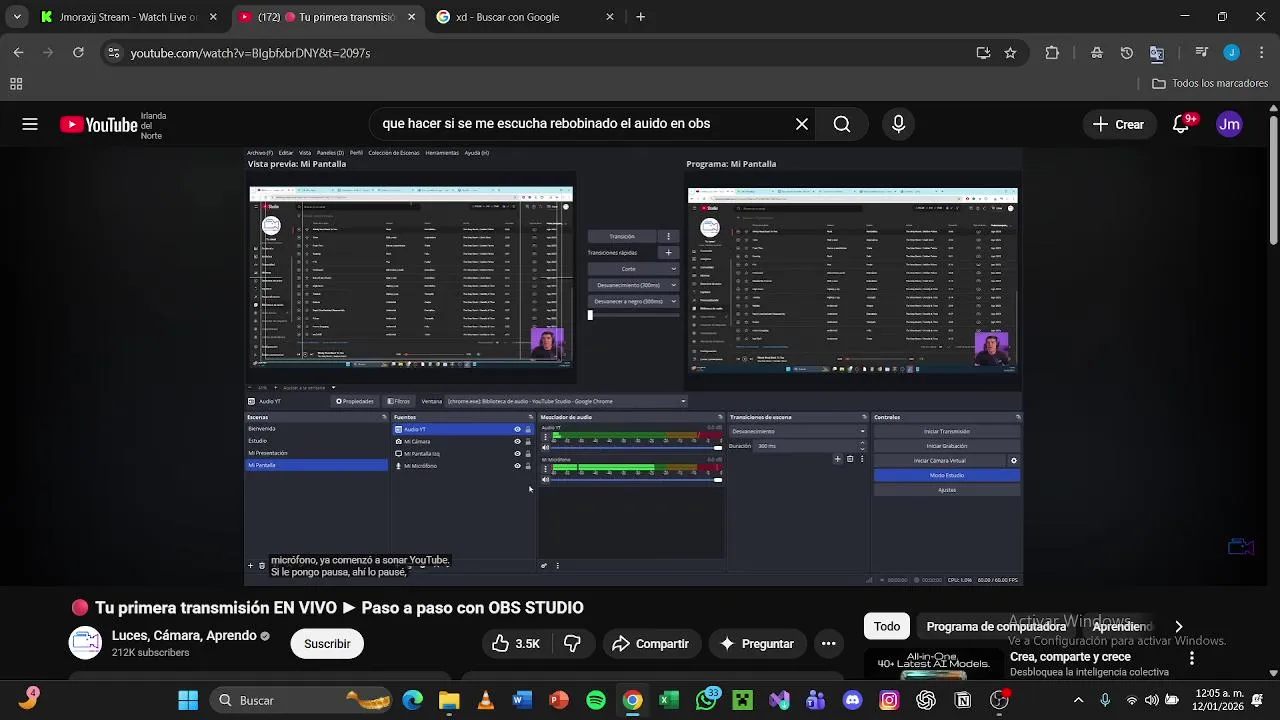Screen dimensions: 1280x720
Task: Go back to the previous page
Action: coord(18,53)
